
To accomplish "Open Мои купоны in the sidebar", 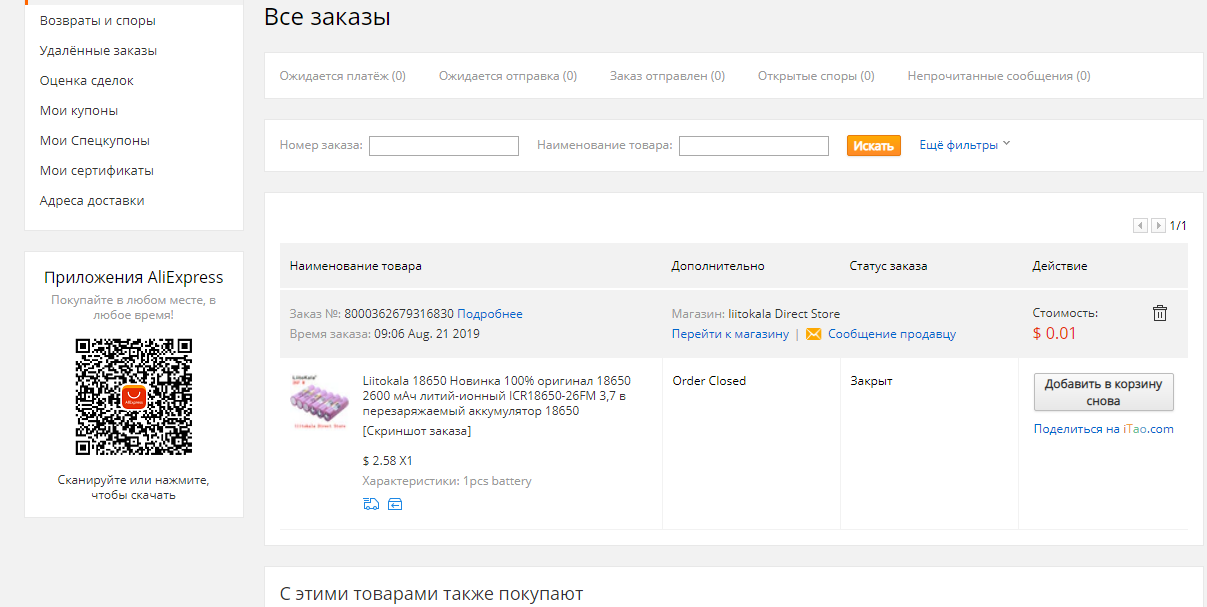I will [79, 111].
